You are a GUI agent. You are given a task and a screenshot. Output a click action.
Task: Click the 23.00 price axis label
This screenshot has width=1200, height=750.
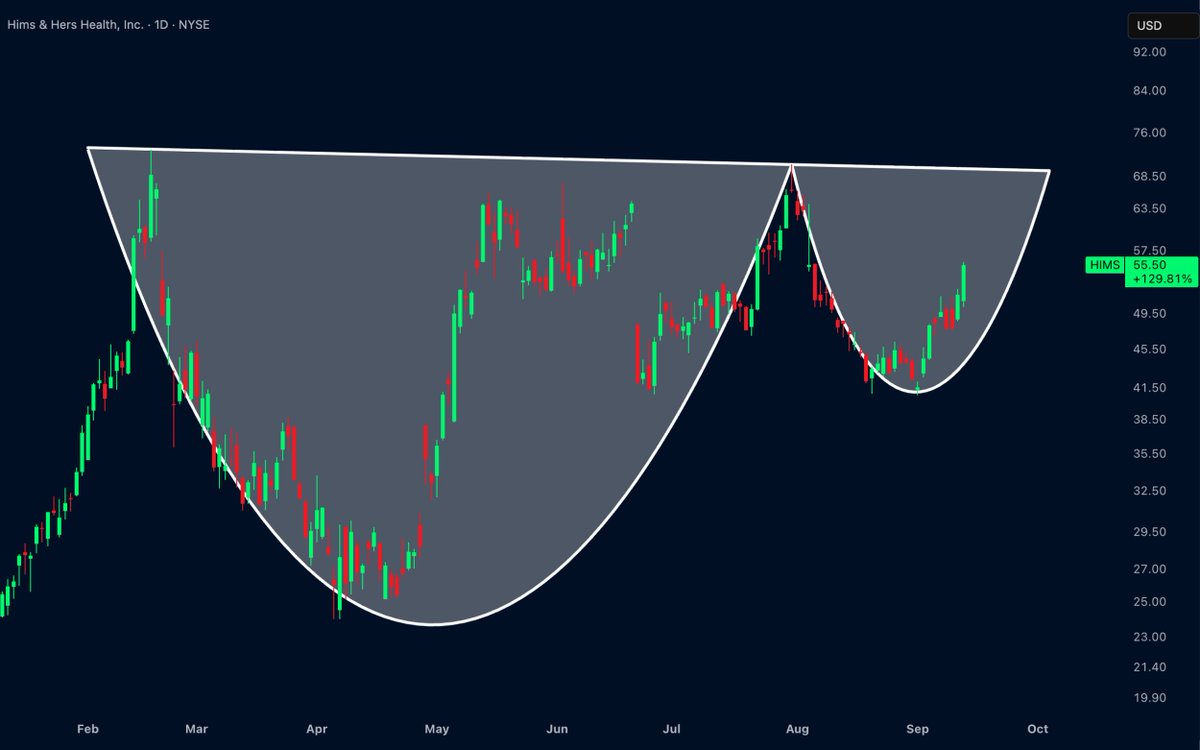(x=1150, y=637)
